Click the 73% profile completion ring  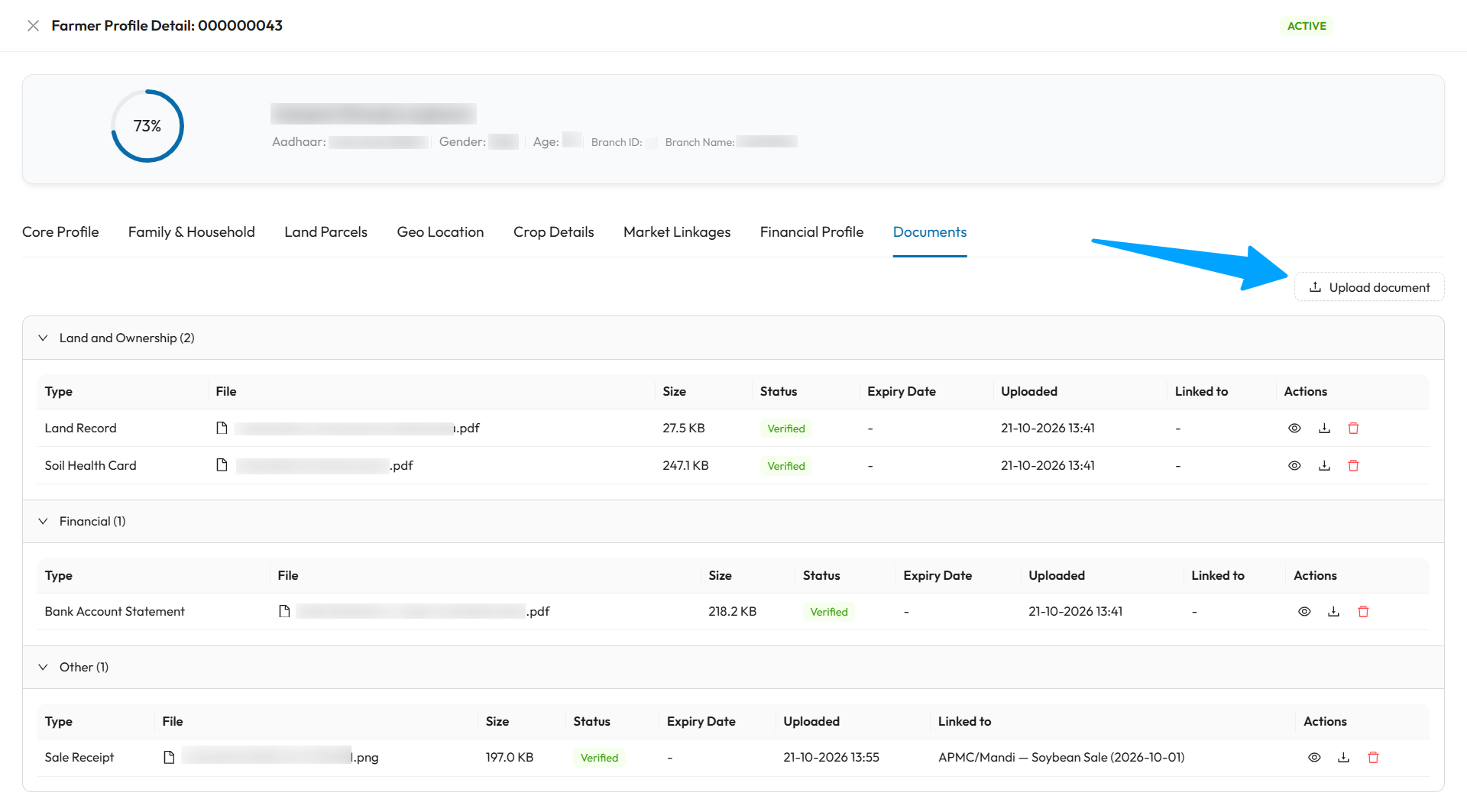click(147, 126)
